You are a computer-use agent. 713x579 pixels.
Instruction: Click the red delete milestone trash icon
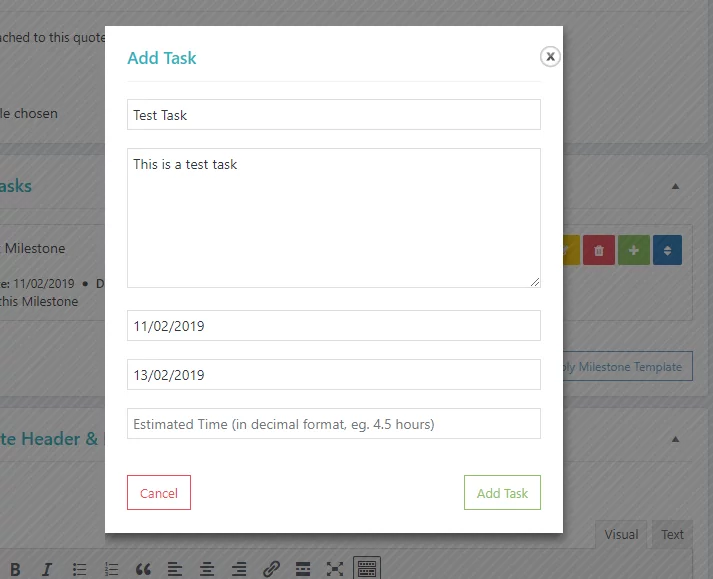point(599,250)
